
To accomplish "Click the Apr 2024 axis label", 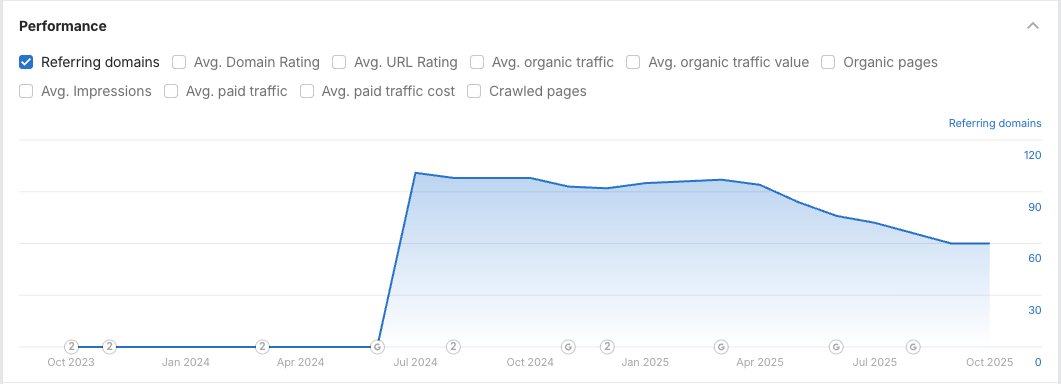I will click(300, 362).
